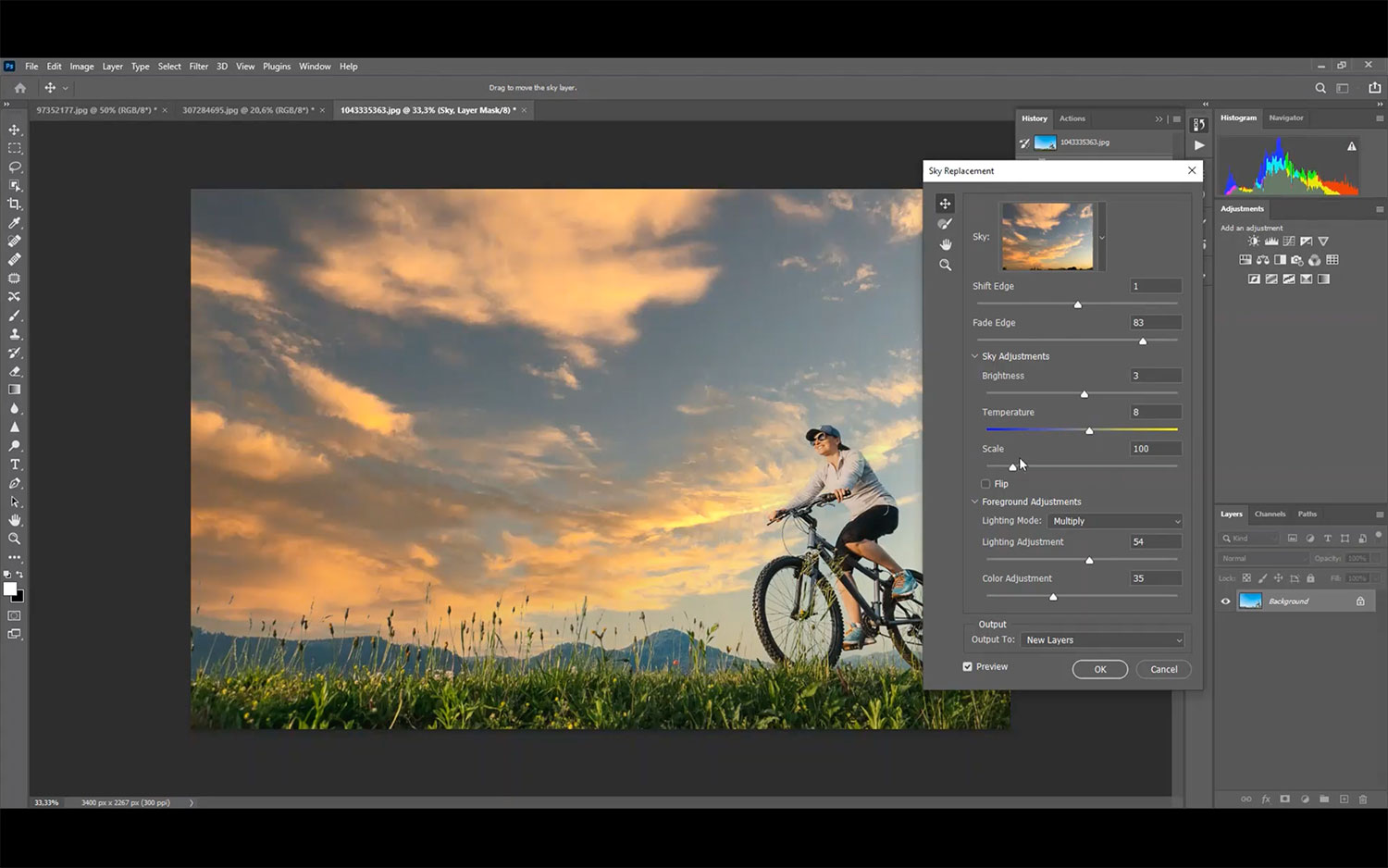Click the search icon in options bar
The height and width of the screenshot is (868, 1388).
click(x=1320, y=88)
